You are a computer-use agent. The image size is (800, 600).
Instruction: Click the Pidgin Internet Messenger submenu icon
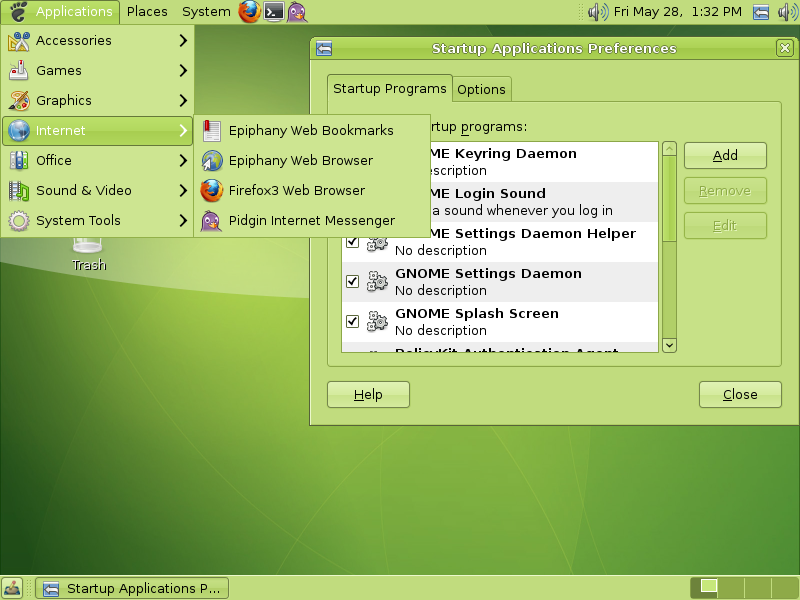(x=212, y=220)
